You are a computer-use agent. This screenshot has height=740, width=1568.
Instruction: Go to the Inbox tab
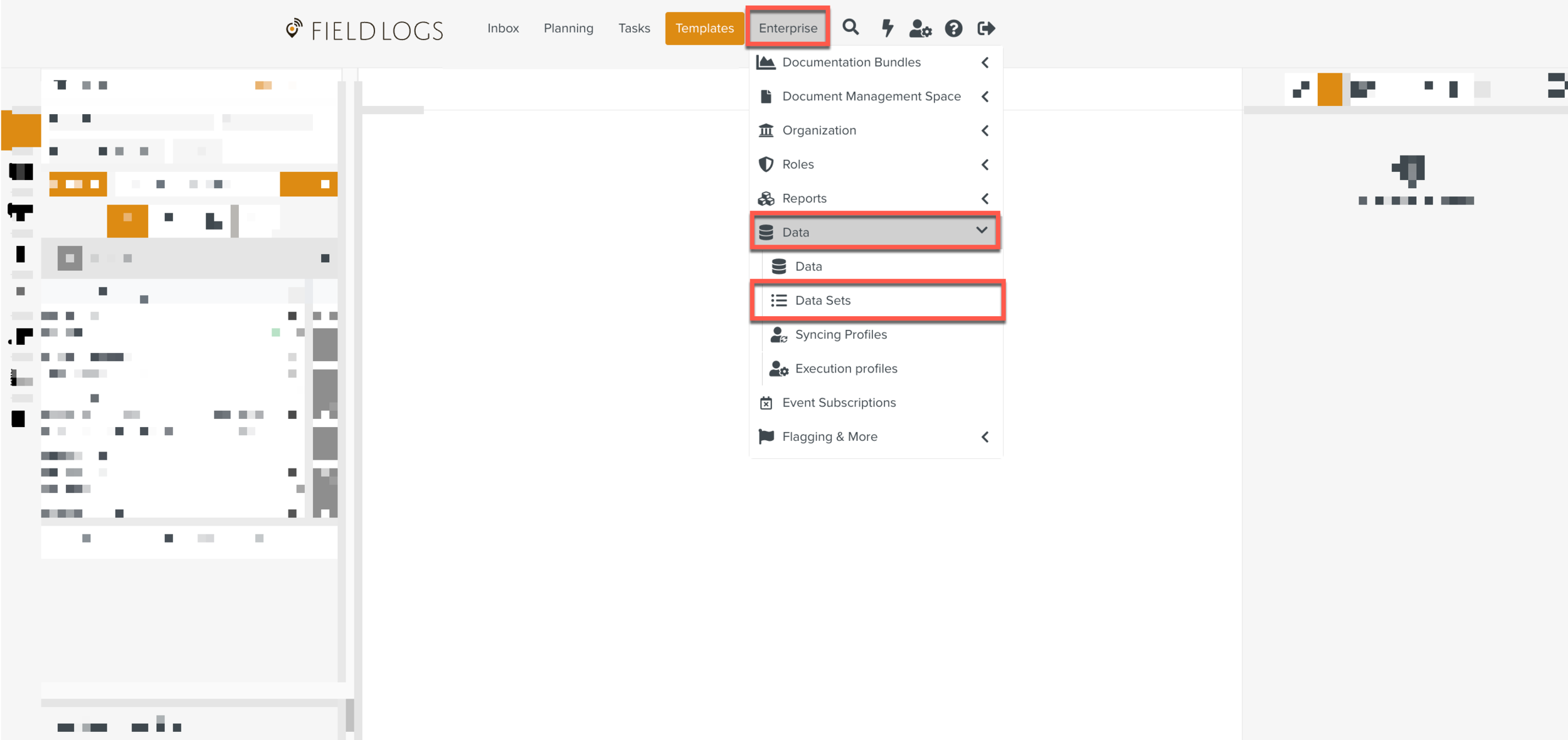(503, 28)
